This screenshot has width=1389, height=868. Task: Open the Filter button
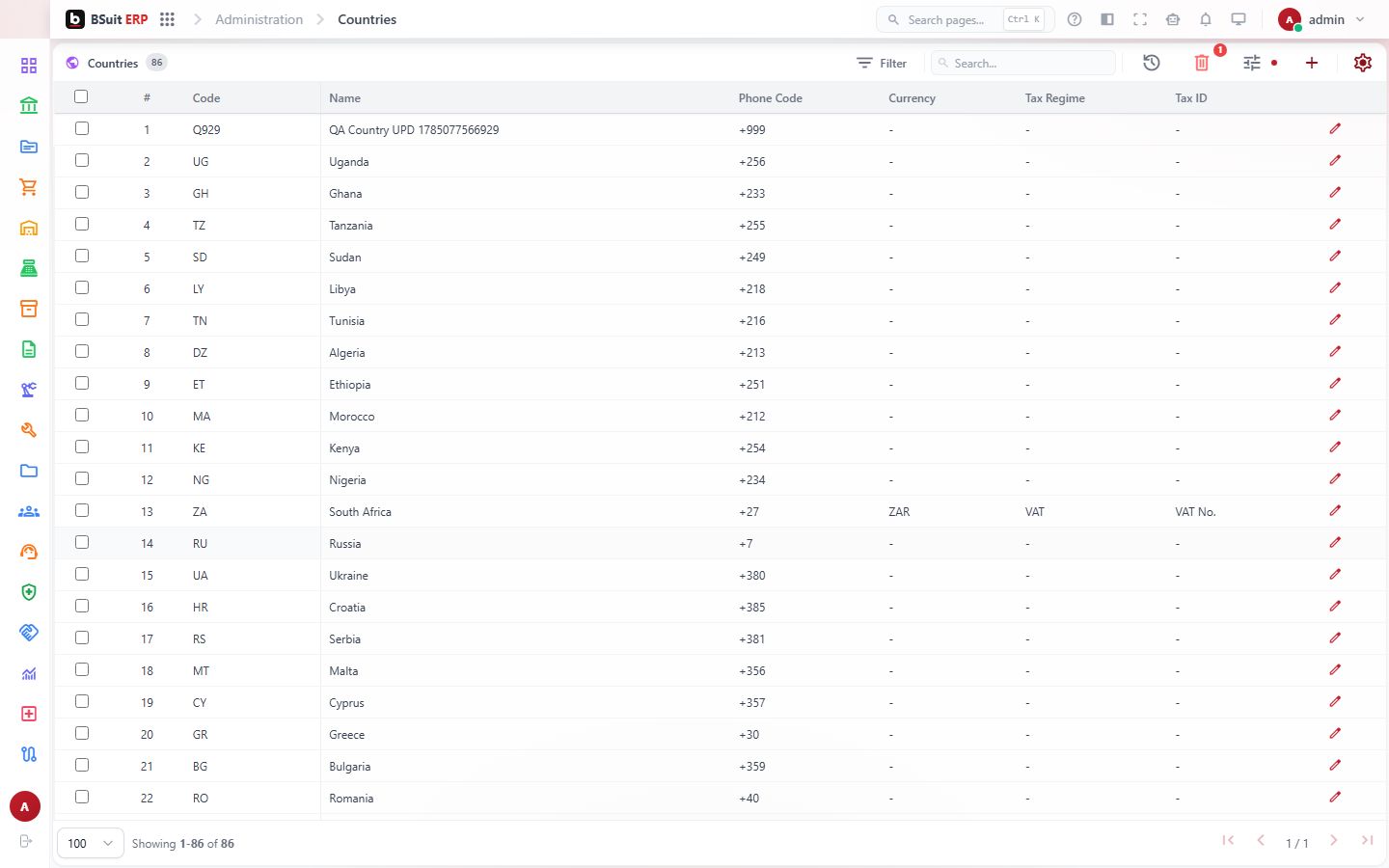point(882,63)
